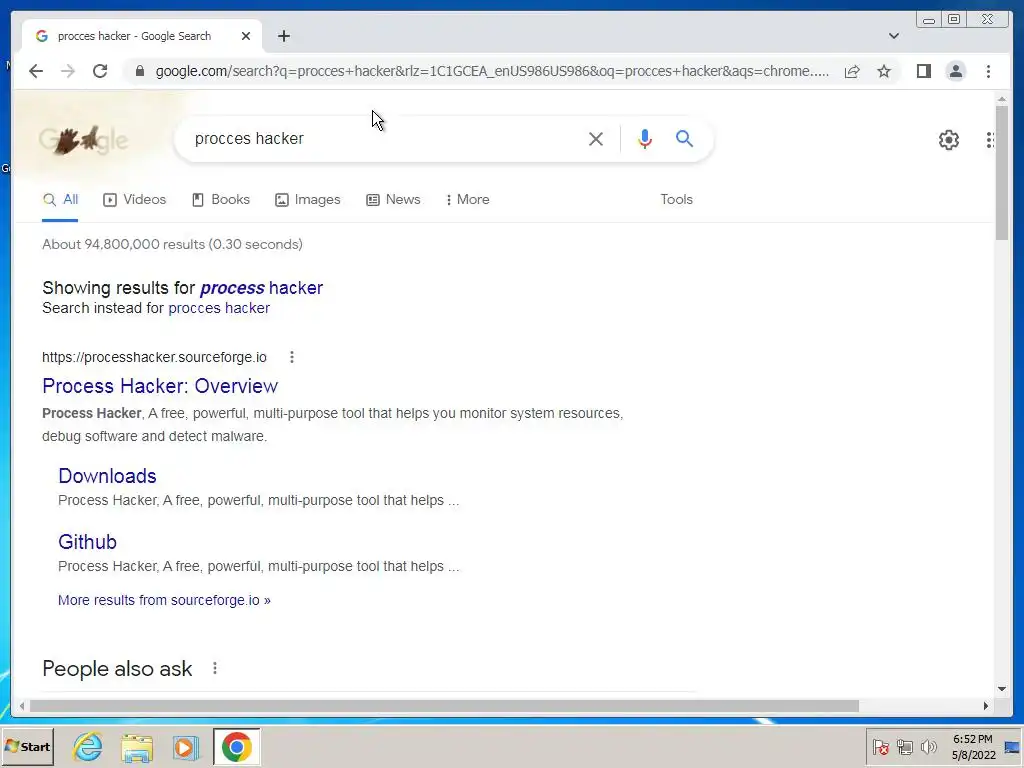Click horizontal scrollbar right arrow

[986, 706]
